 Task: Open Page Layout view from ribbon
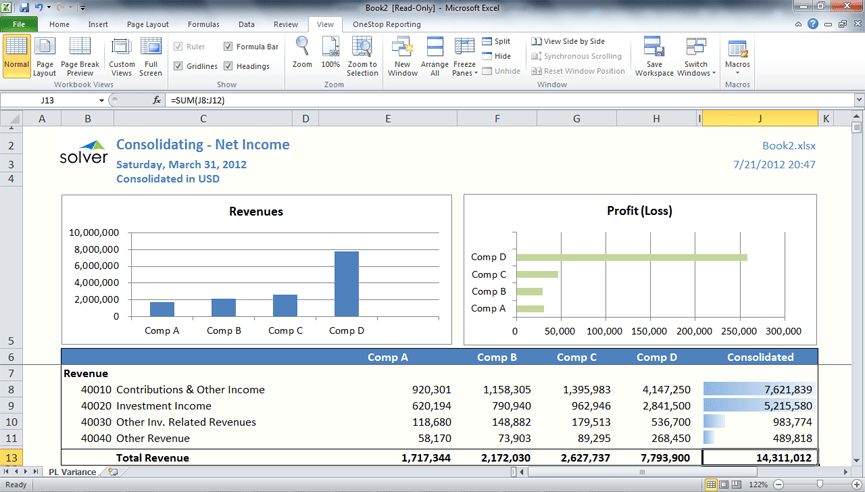45,56
